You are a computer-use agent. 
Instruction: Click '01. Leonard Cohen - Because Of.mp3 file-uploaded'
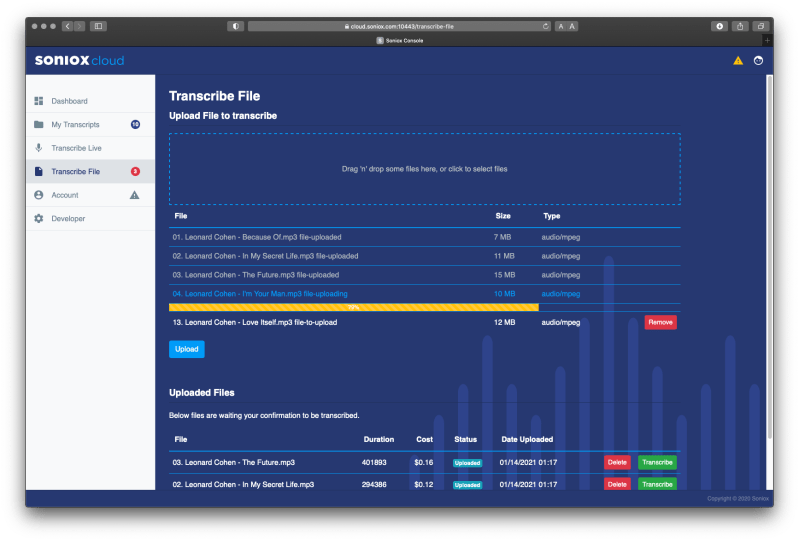coord(257,237)
